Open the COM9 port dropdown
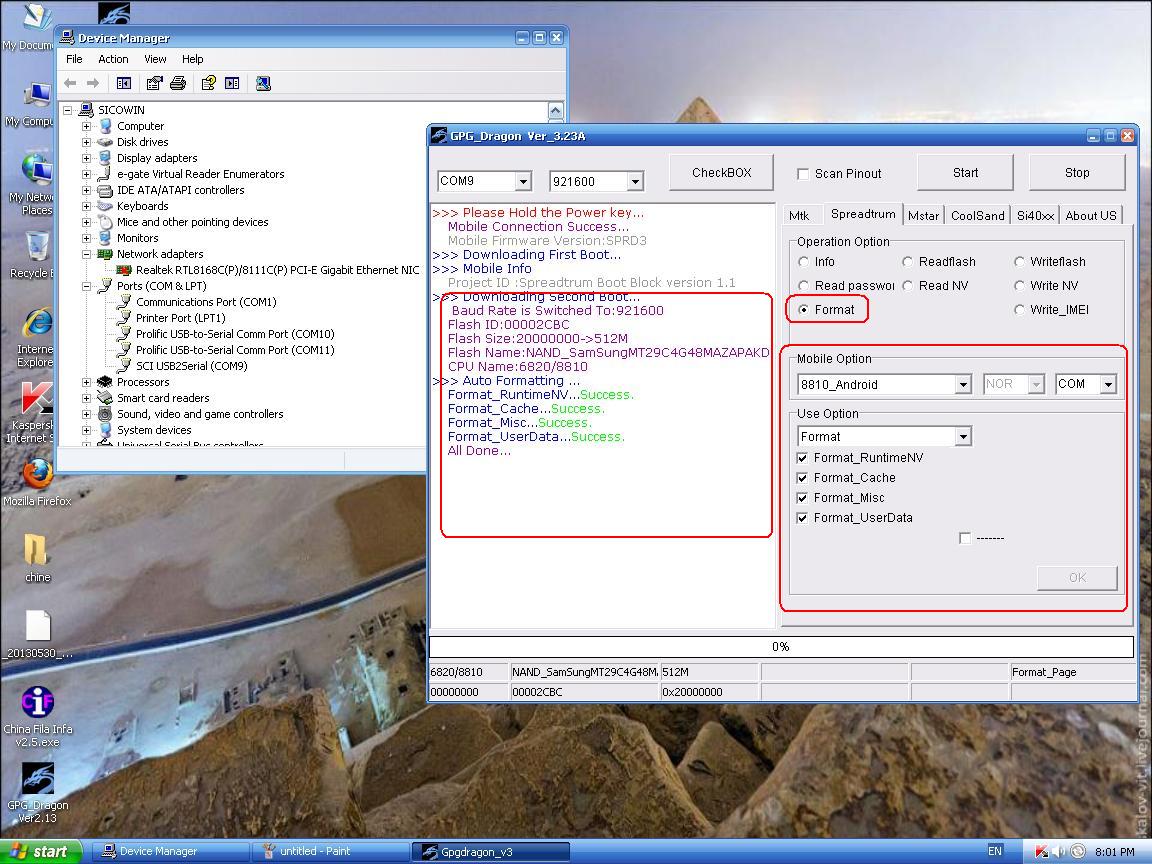Image resolution: width=1152 pixels, height=864 pixels. pyautogui.click(x=523, y=181)
